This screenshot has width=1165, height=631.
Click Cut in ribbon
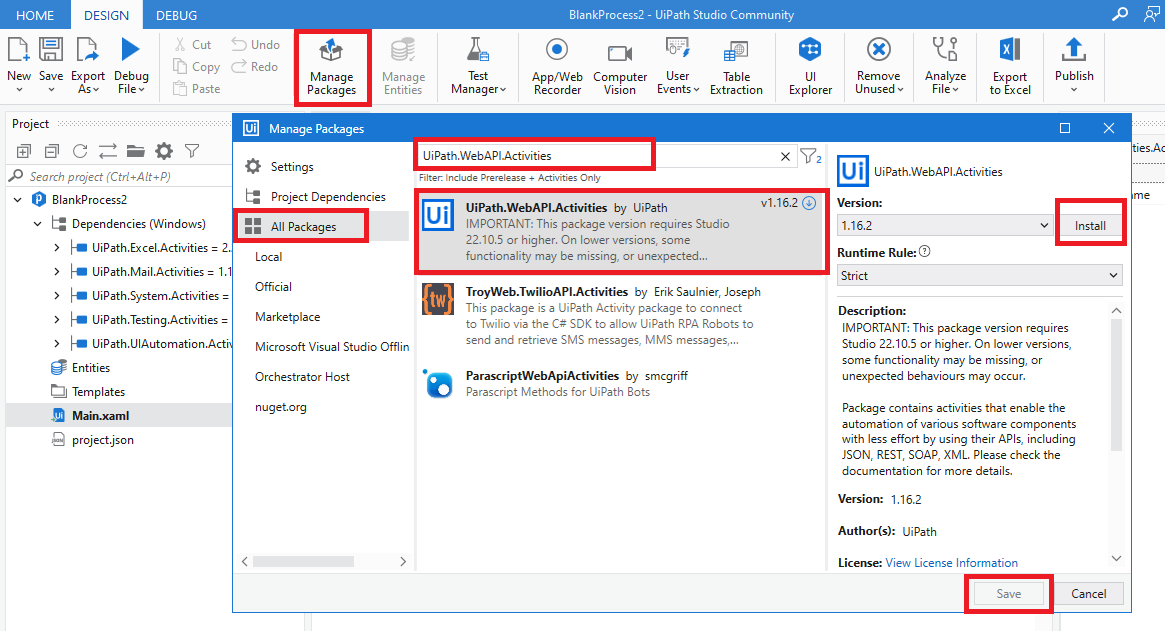193,45
